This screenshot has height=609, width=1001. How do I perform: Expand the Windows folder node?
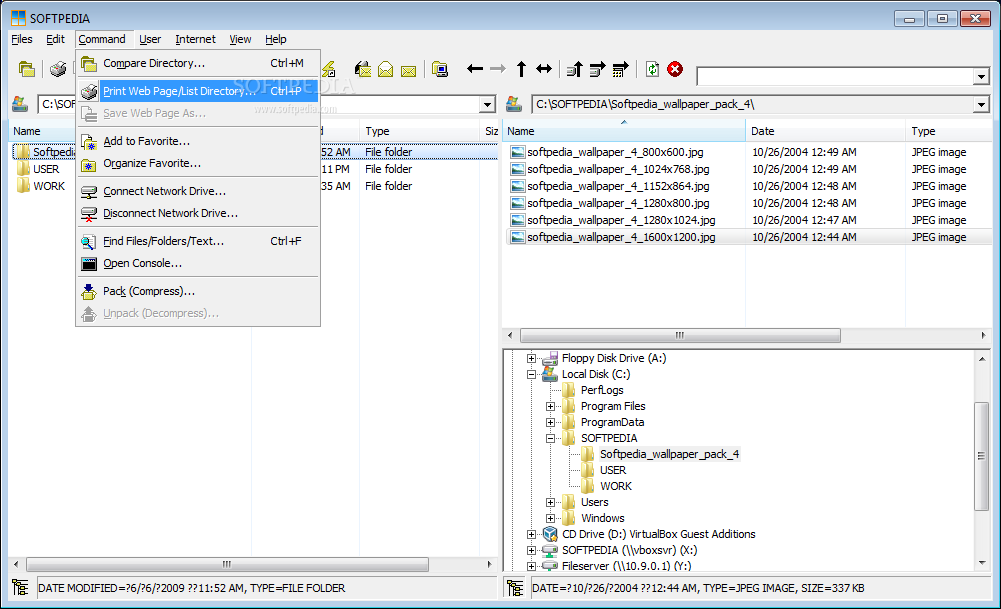tap(550, 518)
